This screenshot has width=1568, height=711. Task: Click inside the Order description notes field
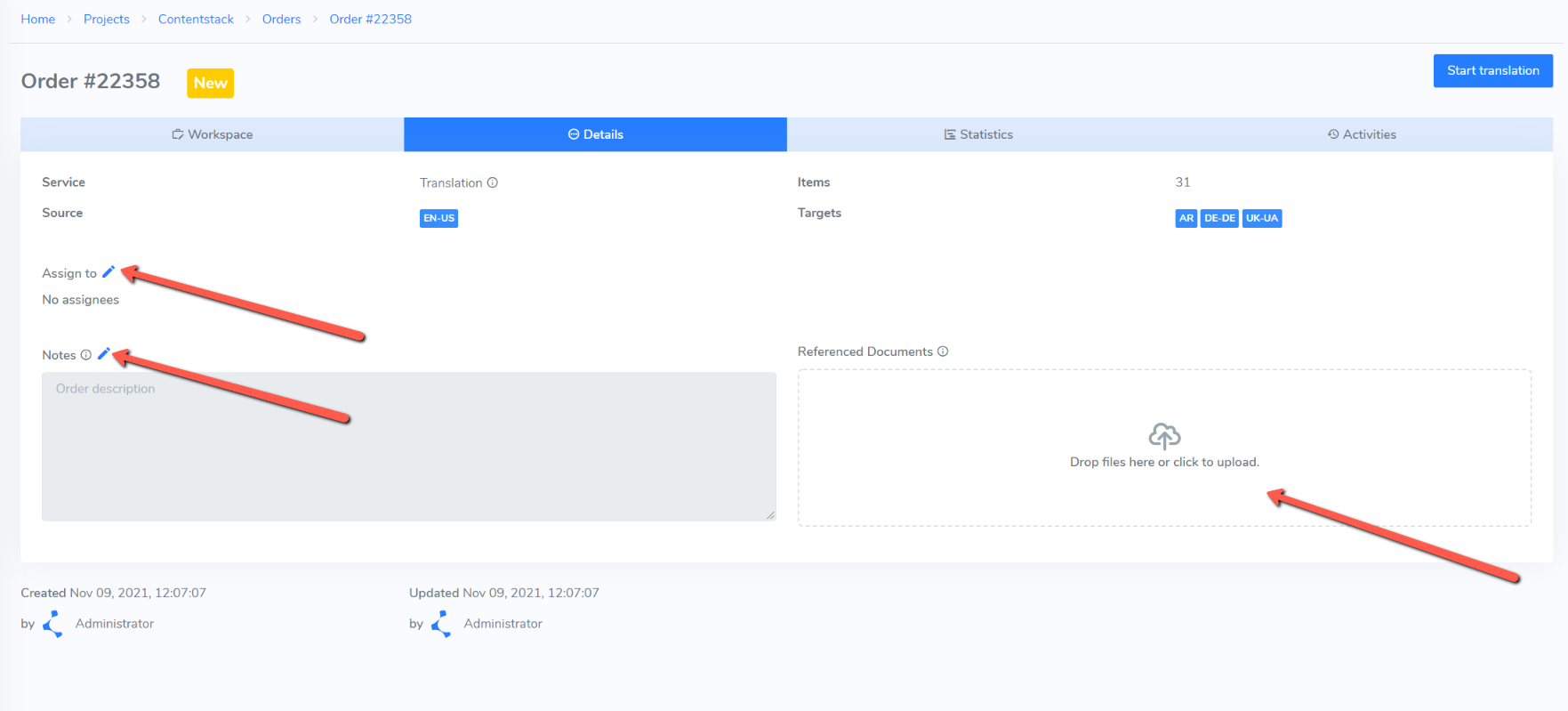pos(409,447)
